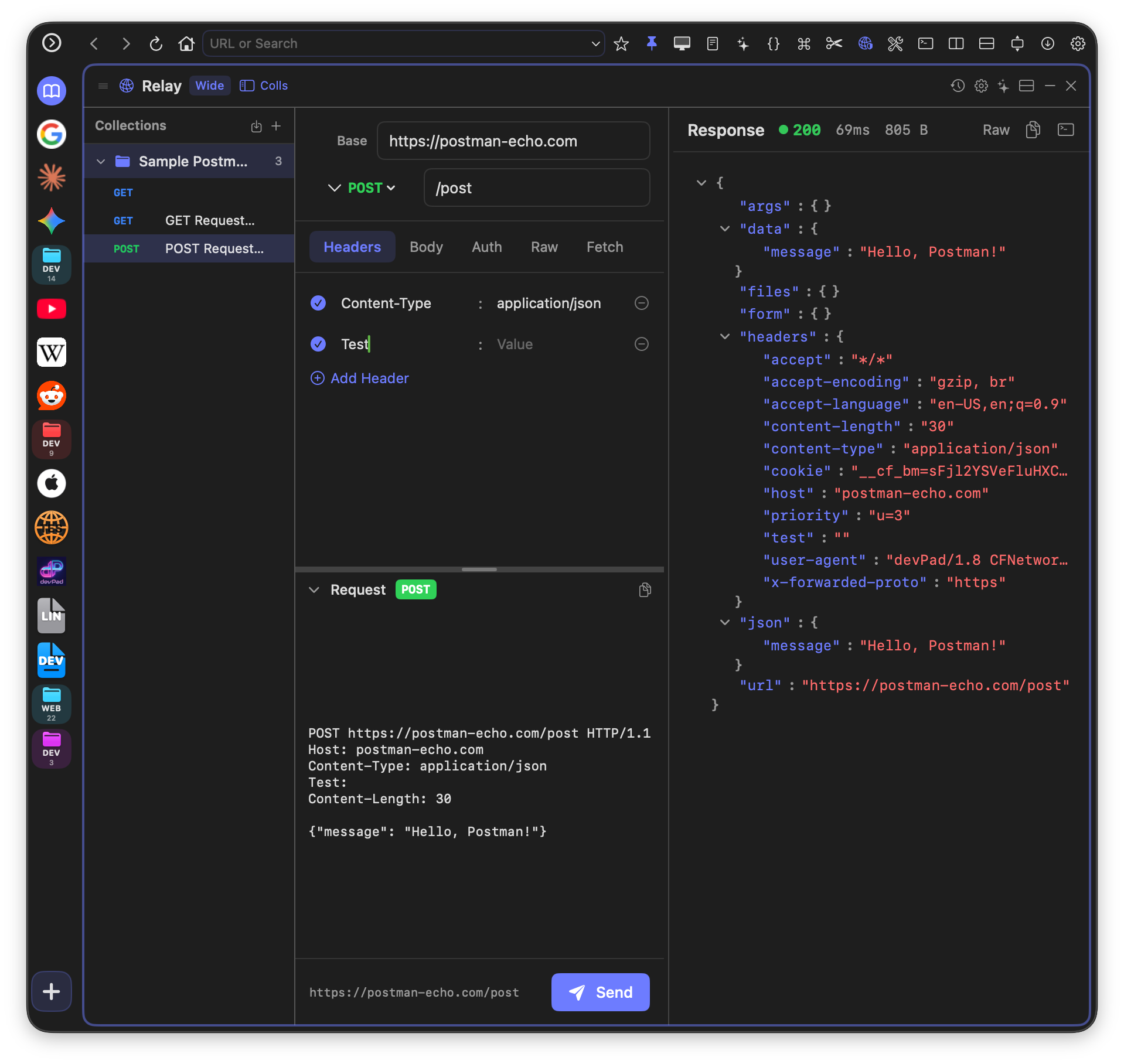The width and height of the screenshot is (1124, 1064).
Task: Toggle the pin icon in browser toolbar
Action: pos(652,43)
